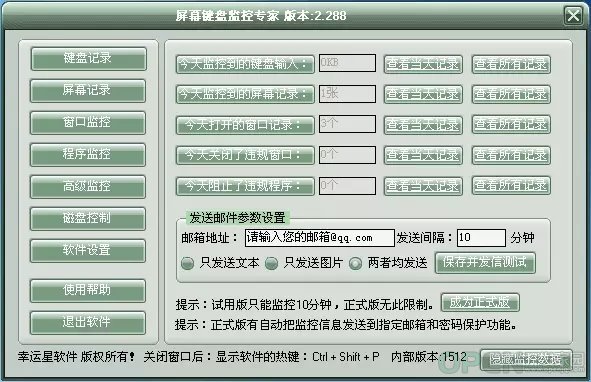Click the keyboard input 0KB field
The width and height of the screenshot is (591, 382).
click(x=348, y=63)
